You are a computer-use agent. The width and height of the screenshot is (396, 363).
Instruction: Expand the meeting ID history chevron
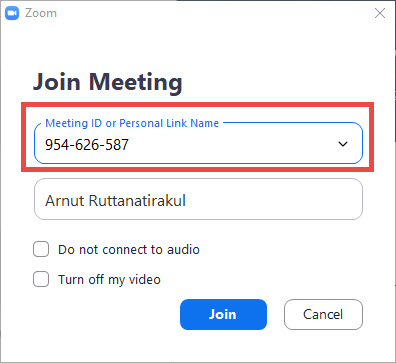point(343,144)
